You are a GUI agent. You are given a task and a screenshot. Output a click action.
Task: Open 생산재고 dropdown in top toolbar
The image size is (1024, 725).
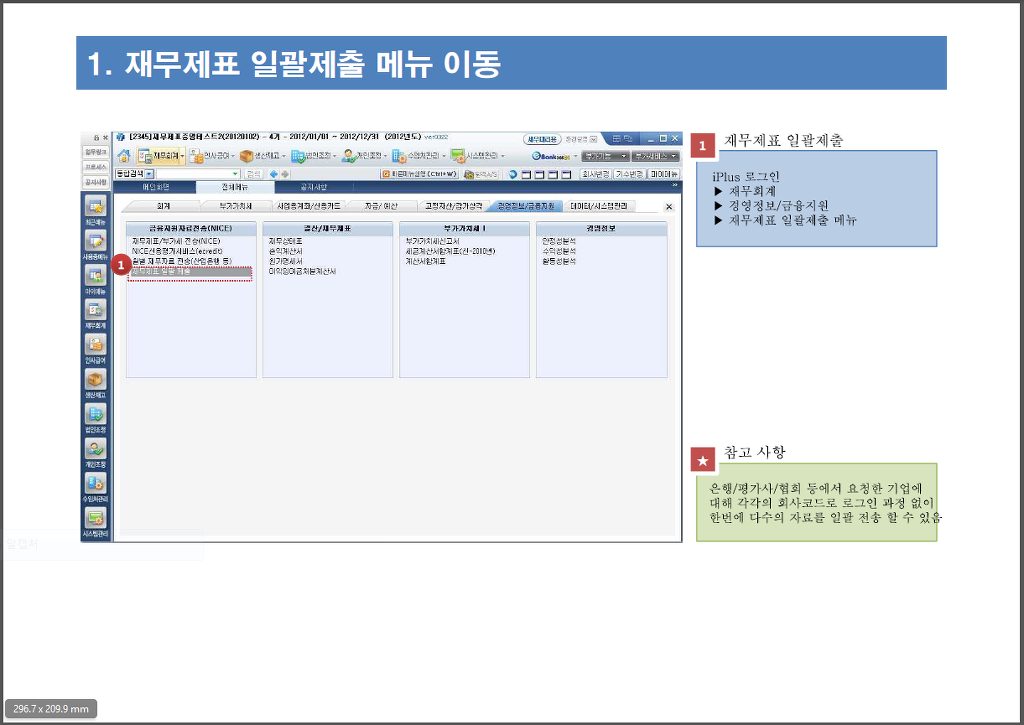(263, 156)
